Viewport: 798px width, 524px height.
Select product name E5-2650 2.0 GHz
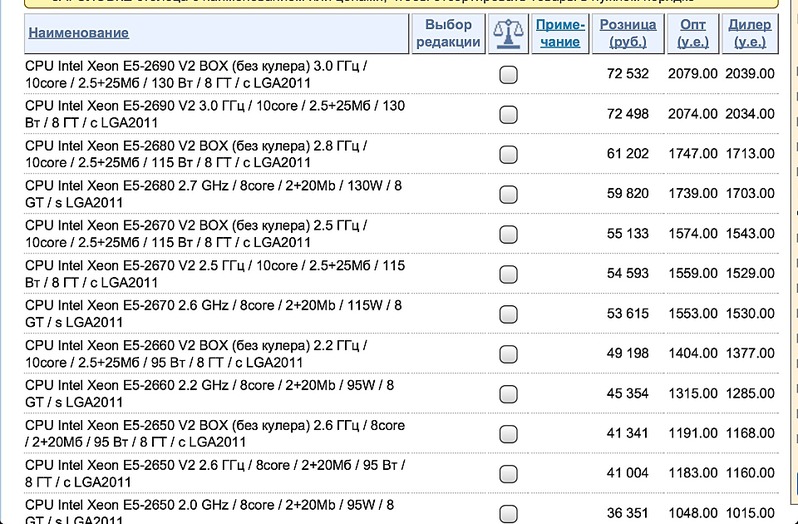(209, 513)
